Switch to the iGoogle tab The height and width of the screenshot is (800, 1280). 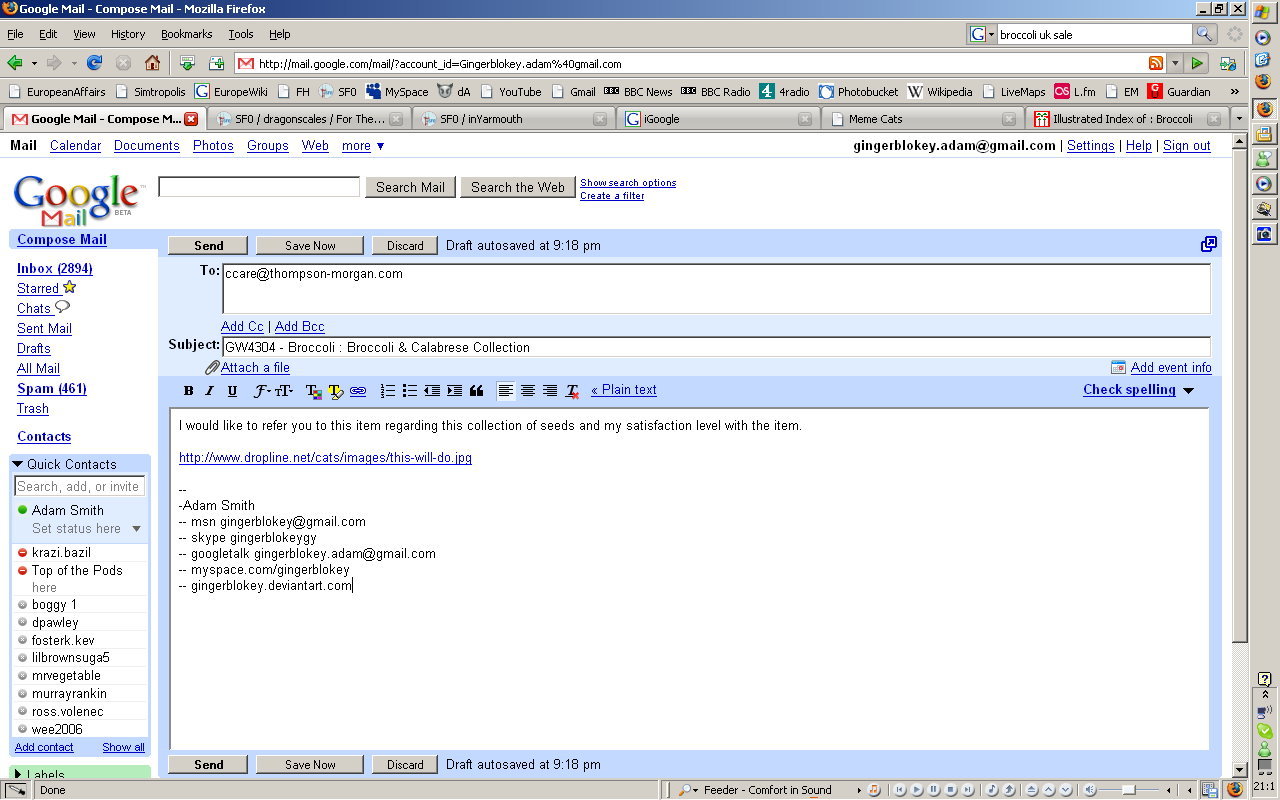716,119
